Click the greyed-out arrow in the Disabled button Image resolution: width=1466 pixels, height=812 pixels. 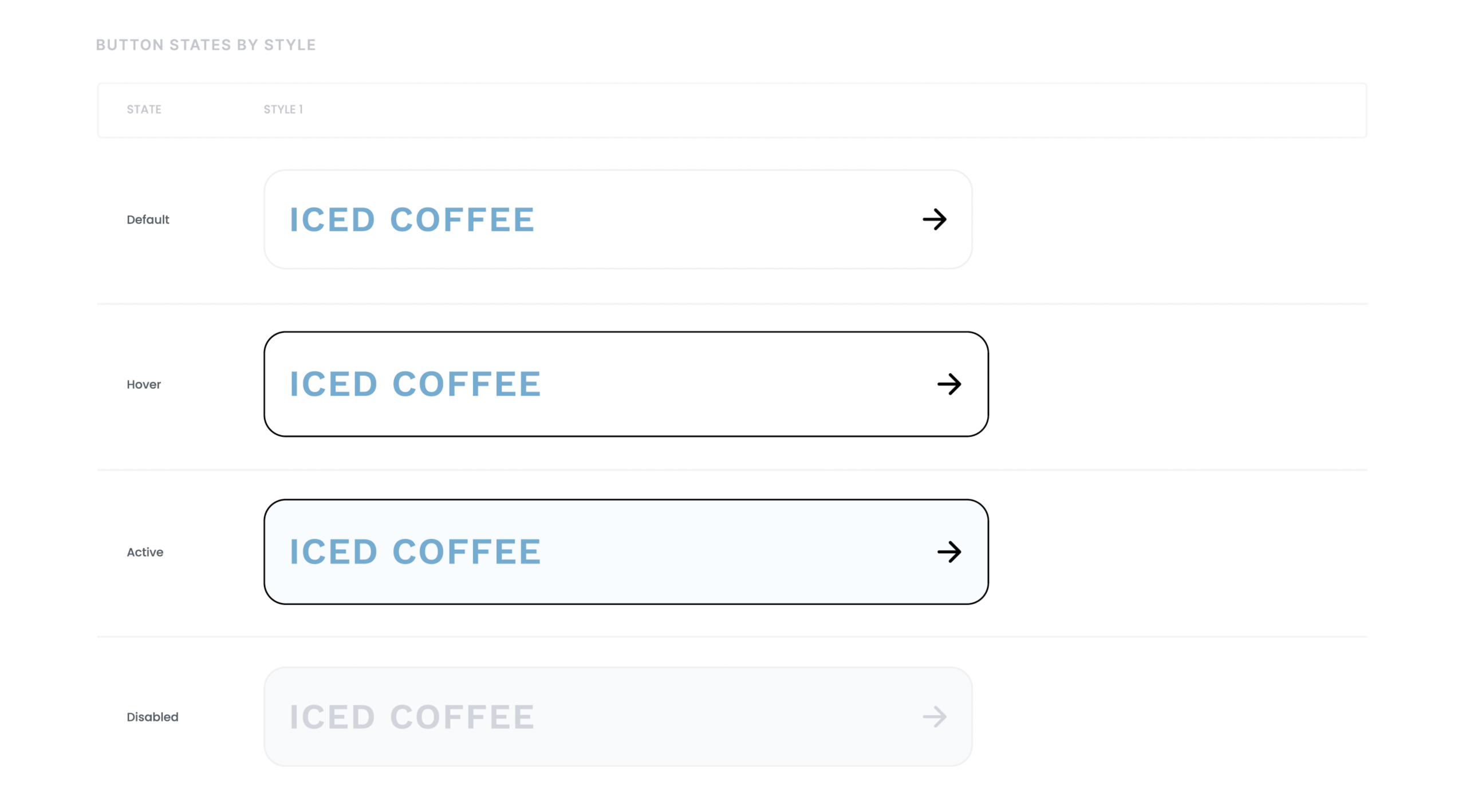[x=935, y=716]
